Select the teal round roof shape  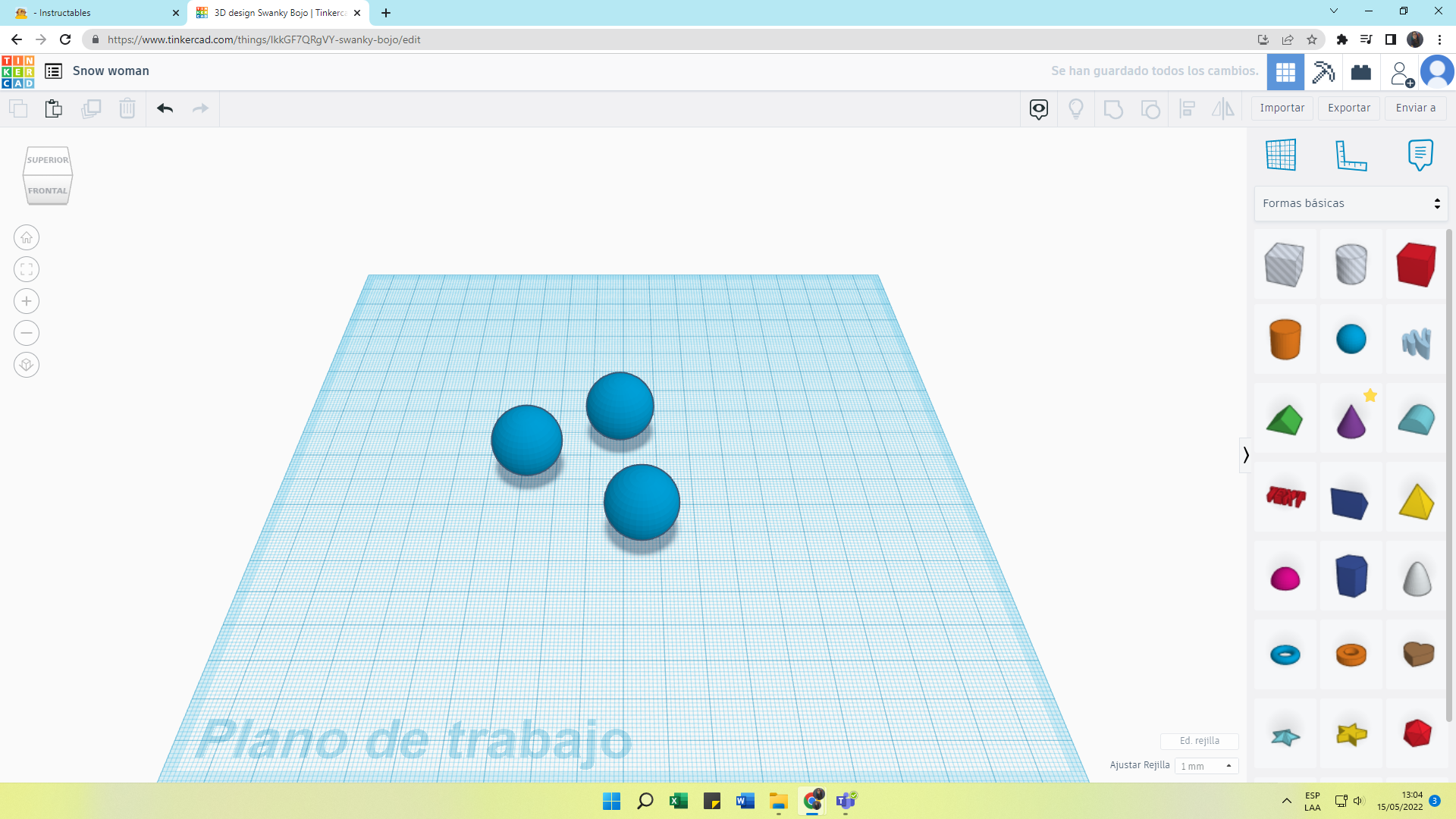pos(1416,419)
